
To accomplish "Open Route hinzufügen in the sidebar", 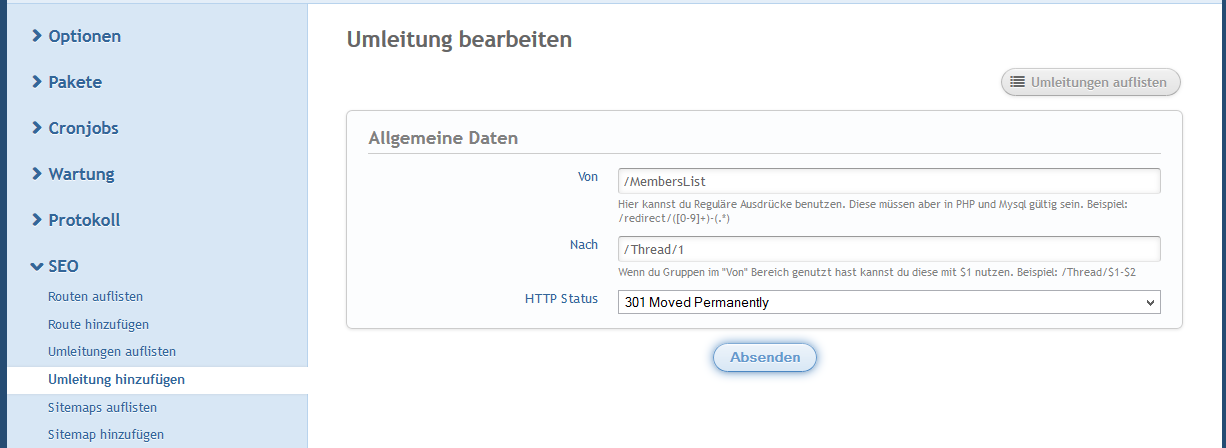I will coord(98,325).
